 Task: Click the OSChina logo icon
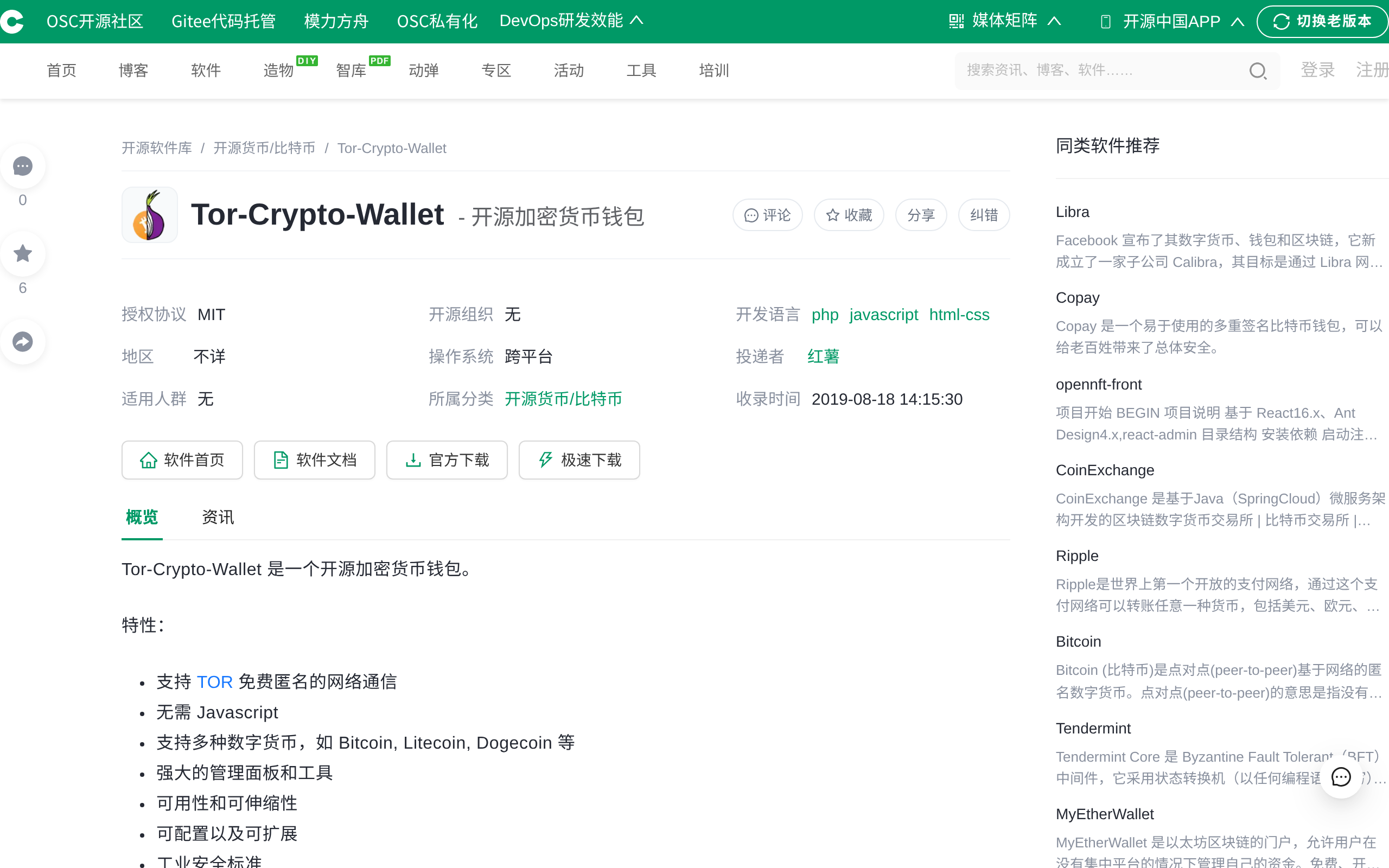tap(11, 21)
